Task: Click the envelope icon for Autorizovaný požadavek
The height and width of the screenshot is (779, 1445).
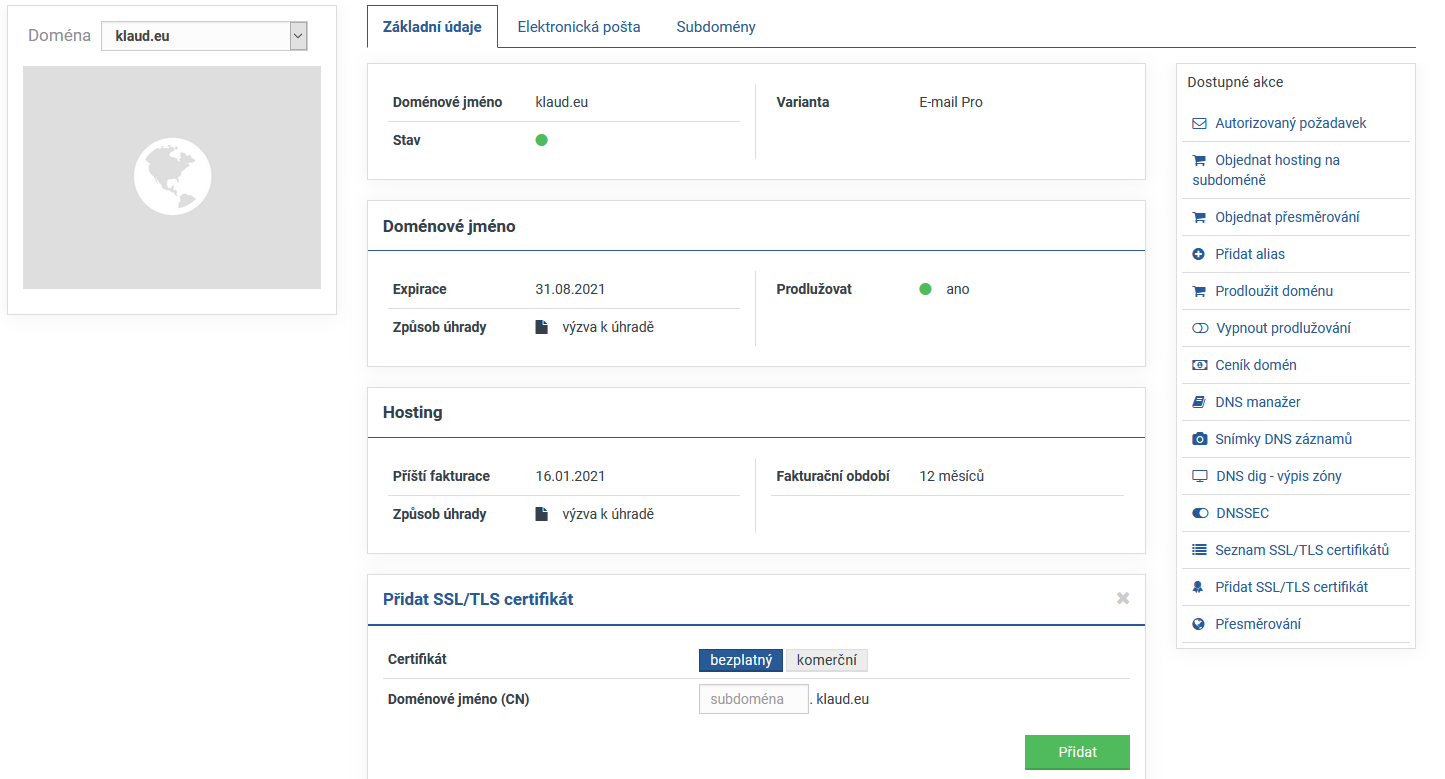Action: click(1199, 124)
